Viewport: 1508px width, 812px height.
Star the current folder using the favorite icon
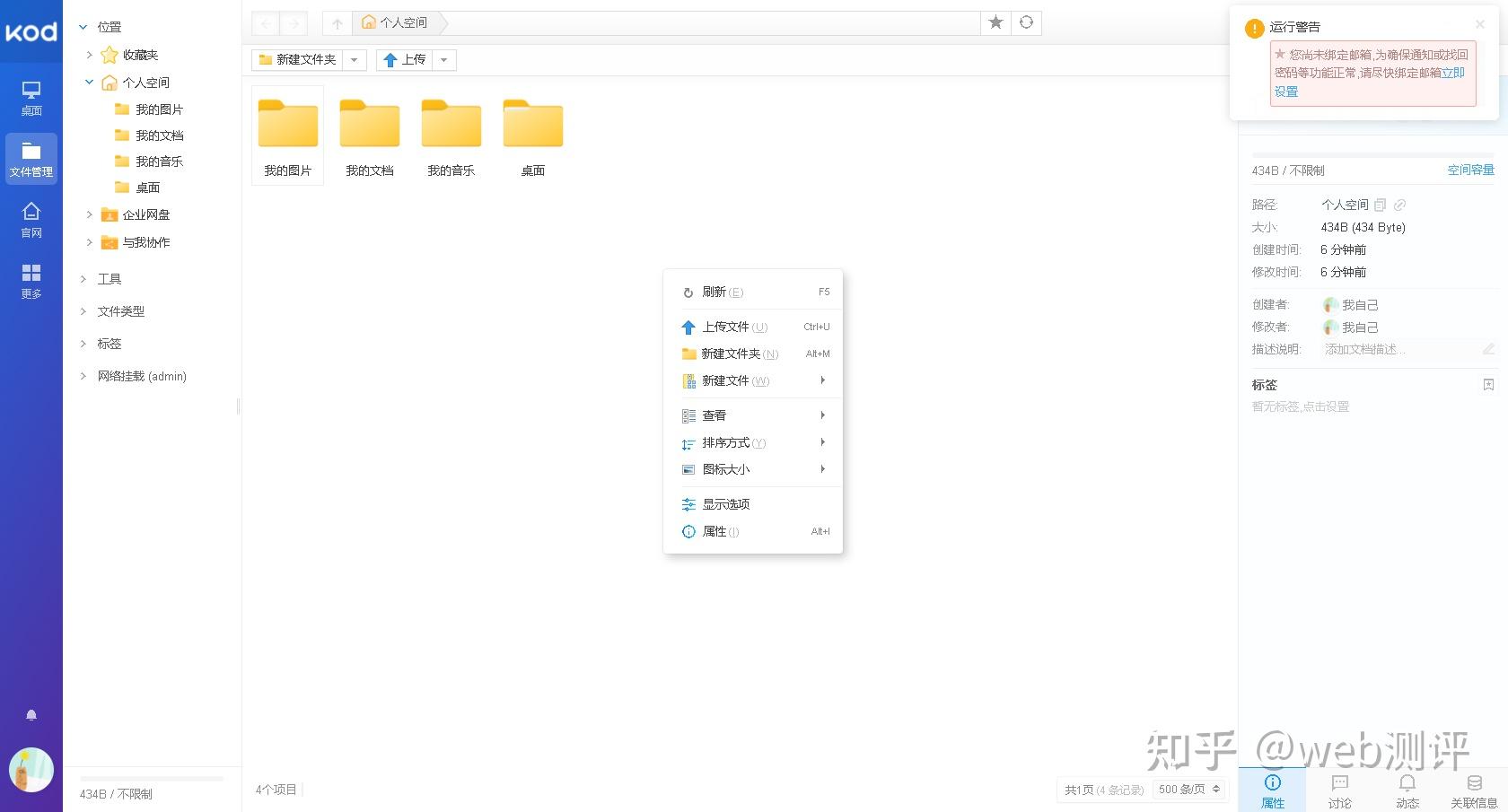point(995,22)
